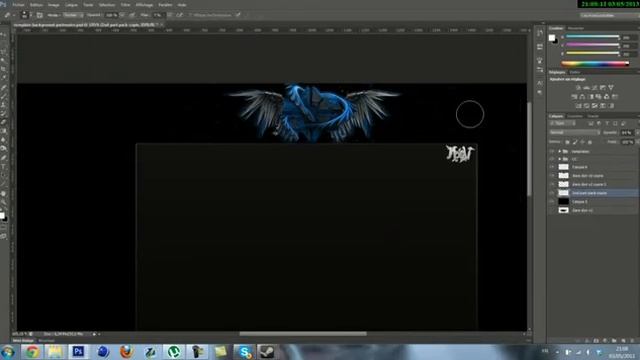Open the Normal blend mode dropdown
This screenshot has height=360, width=640.
pos(574,133)
